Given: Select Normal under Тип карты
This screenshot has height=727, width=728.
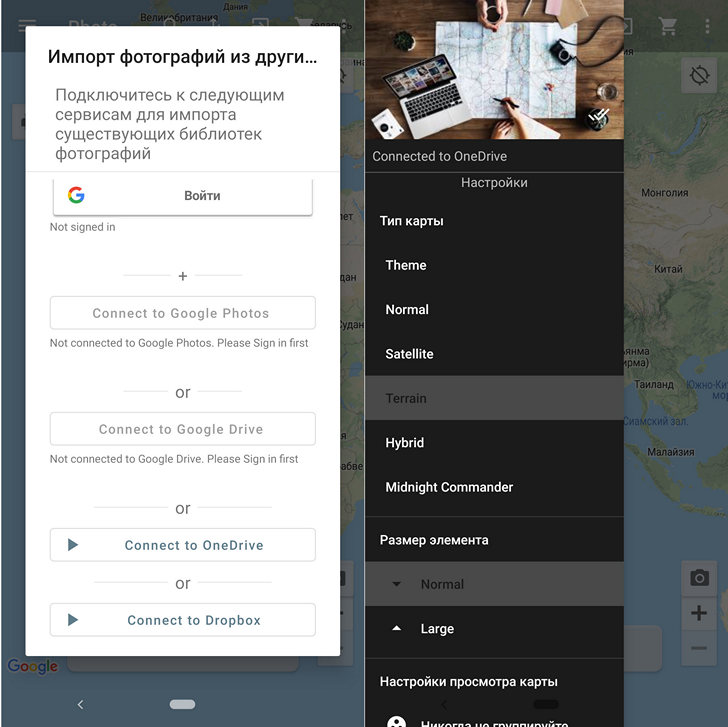Looking at the screenshot, I should point(494,310).
